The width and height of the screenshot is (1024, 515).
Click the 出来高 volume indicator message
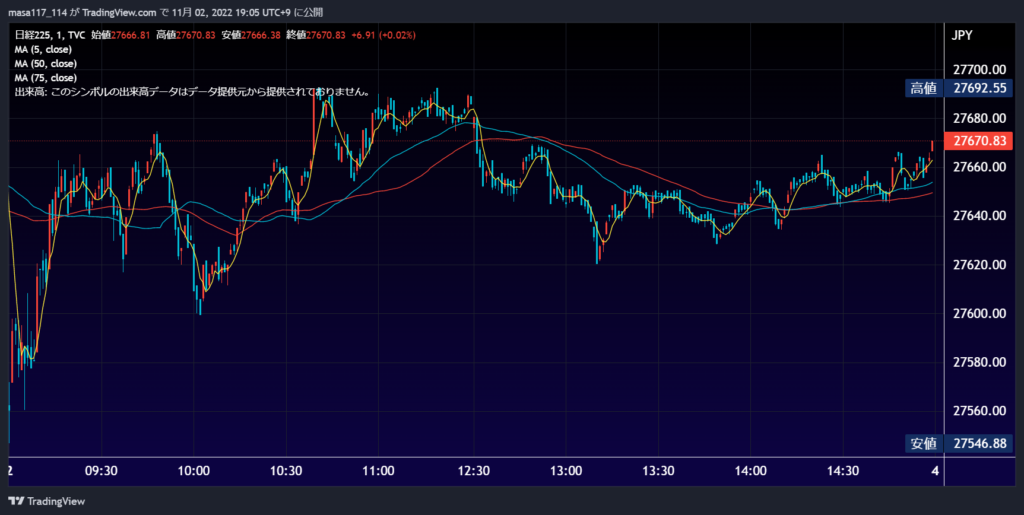[193, 93]
